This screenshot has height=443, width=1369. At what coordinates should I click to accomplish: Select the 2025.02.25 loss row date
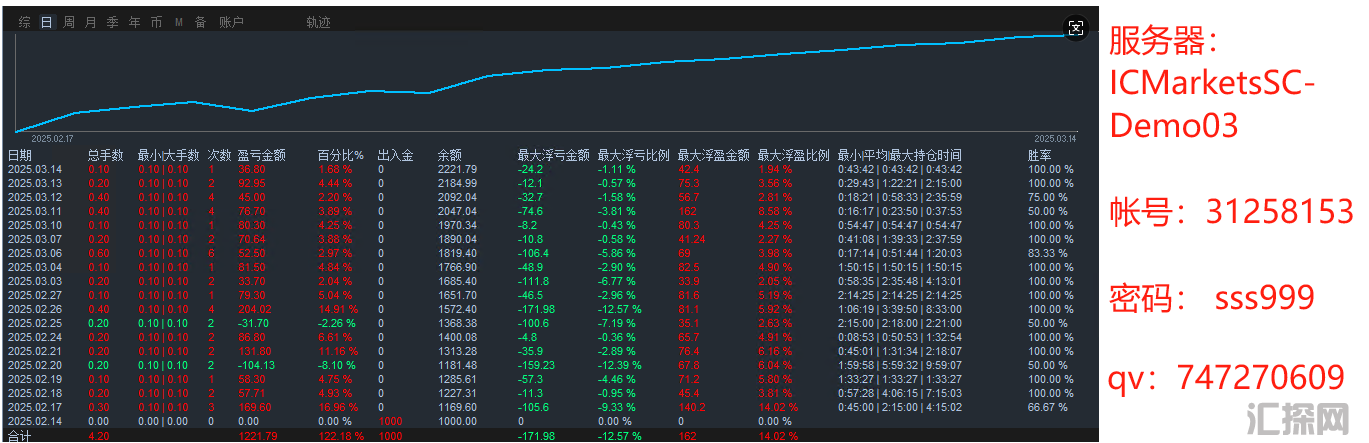(34, 323)
